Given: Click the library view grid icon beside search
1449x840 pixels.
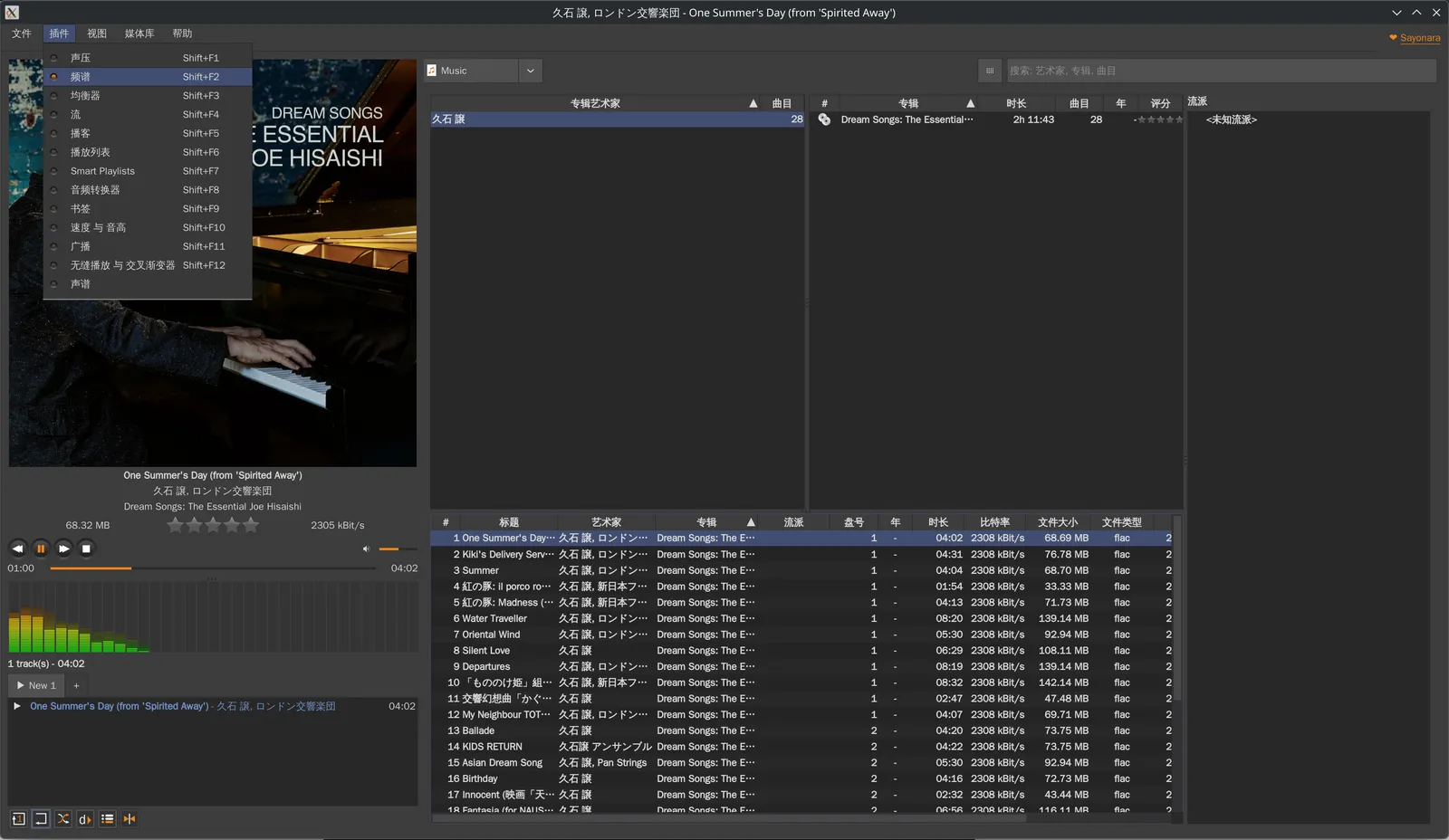Looking at the screenshot, I should pyautogui.click(x=990, y=71).
